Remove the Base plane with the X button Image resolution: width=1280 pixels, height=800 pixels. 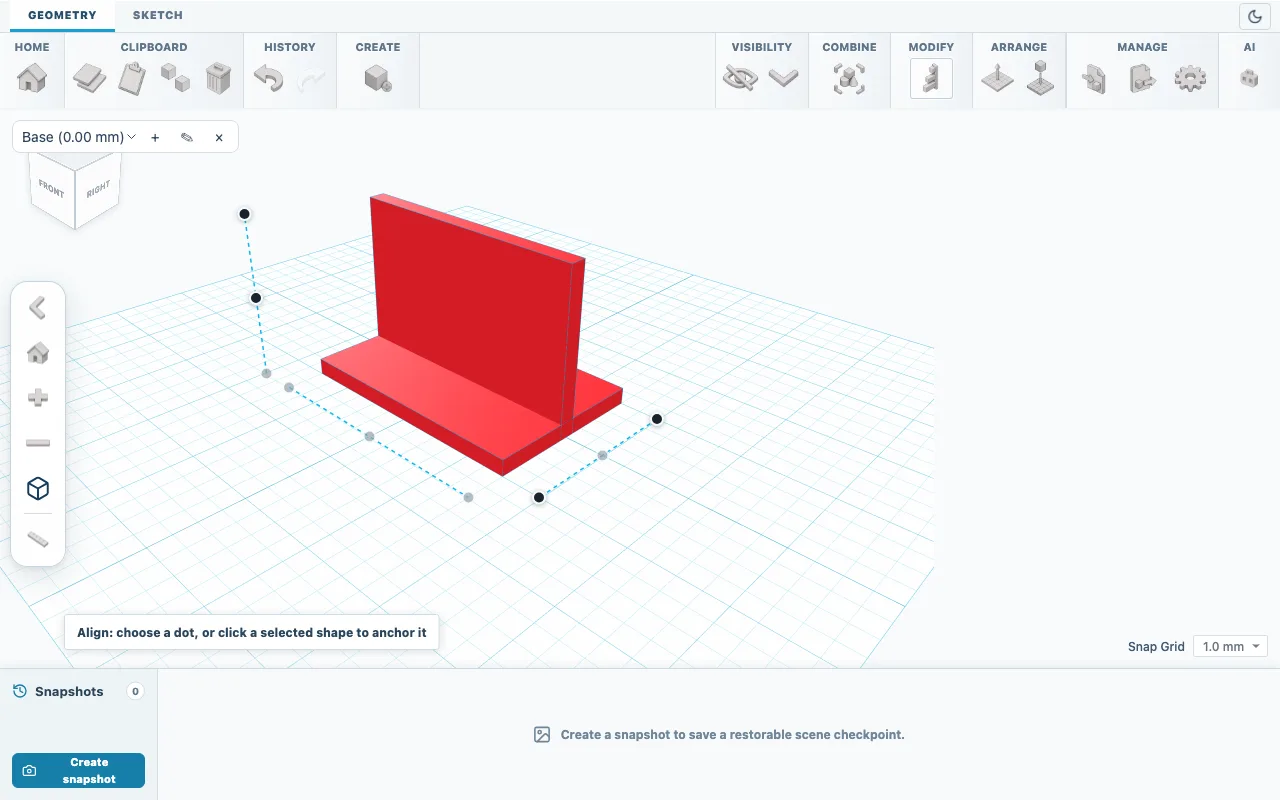pos(219,138)
